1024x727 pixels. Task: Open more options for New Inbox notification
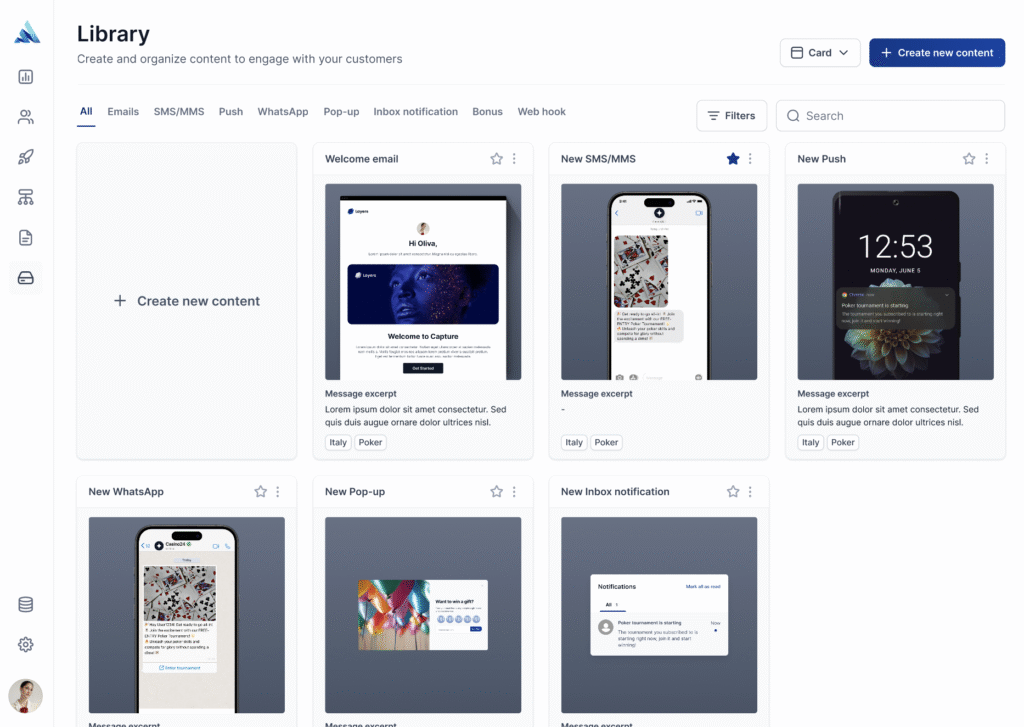point(750,492)
